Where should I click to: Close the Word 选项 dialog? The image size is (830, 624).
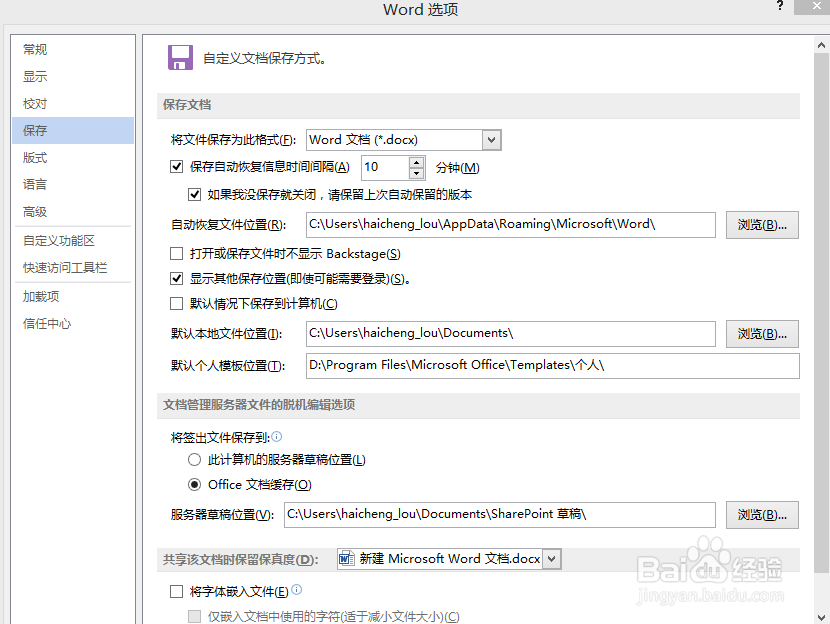click(816, 7)
